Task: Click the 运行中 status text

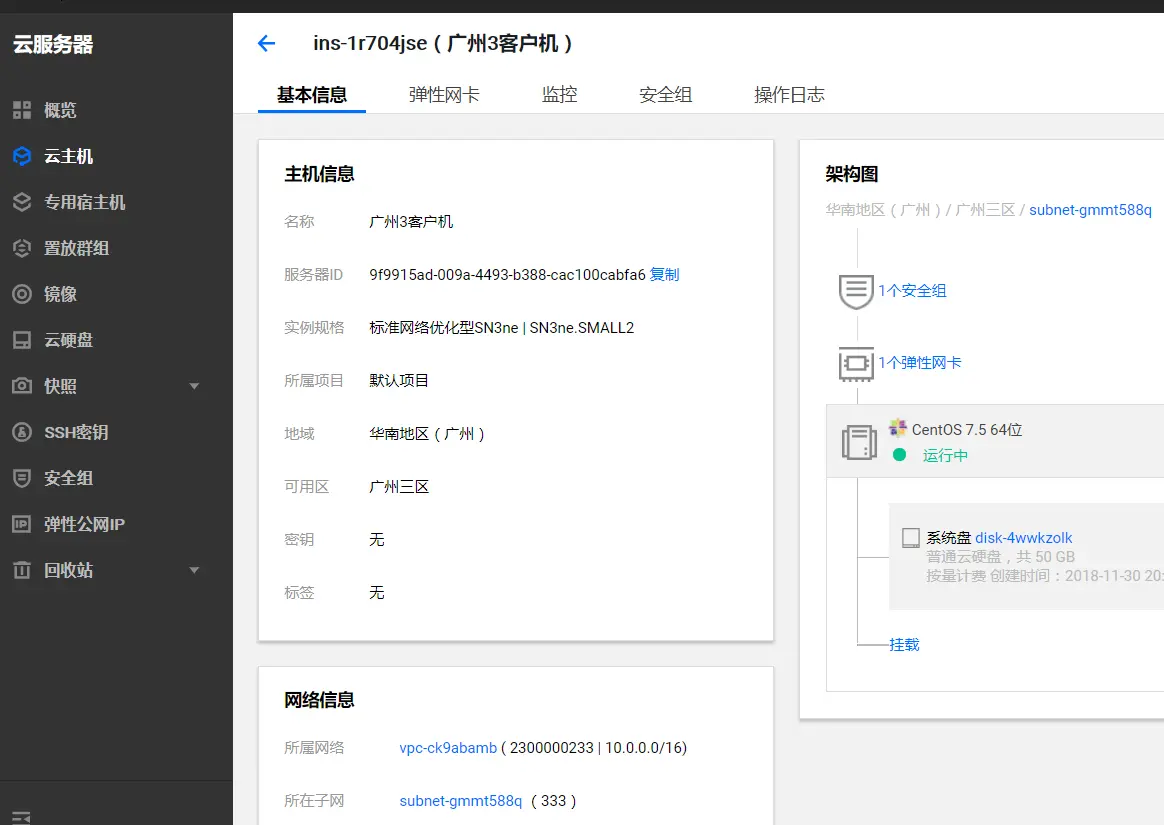Action: coord(945,455)
